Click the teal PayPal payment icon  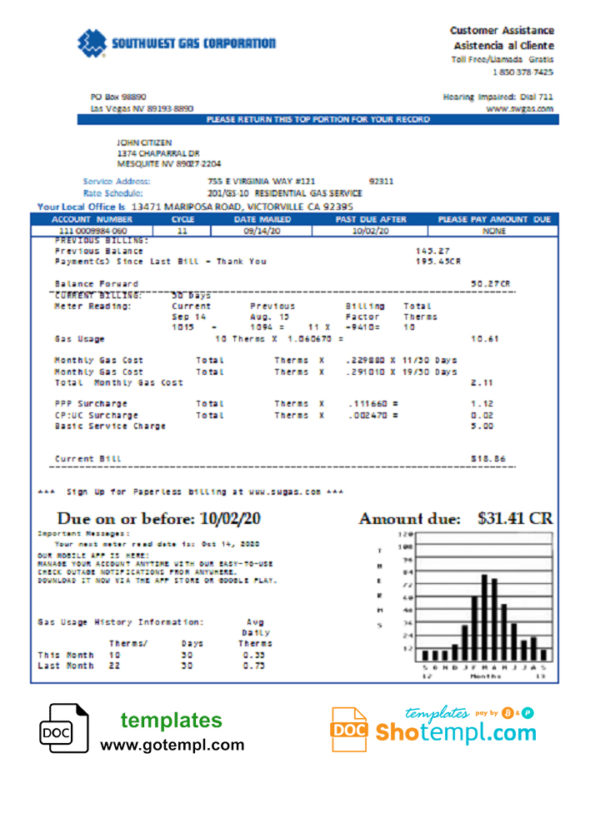pos(528,713)
